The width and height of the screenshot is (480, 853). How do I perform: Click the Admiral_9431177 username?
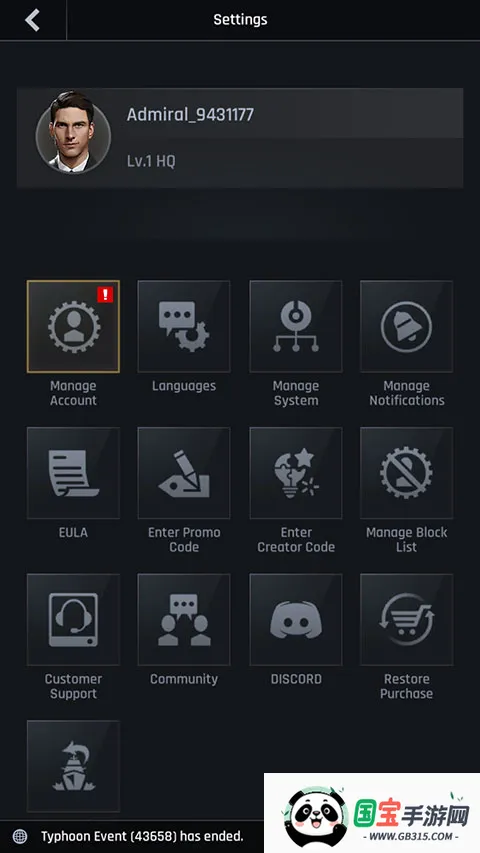[x=190, y=114]
